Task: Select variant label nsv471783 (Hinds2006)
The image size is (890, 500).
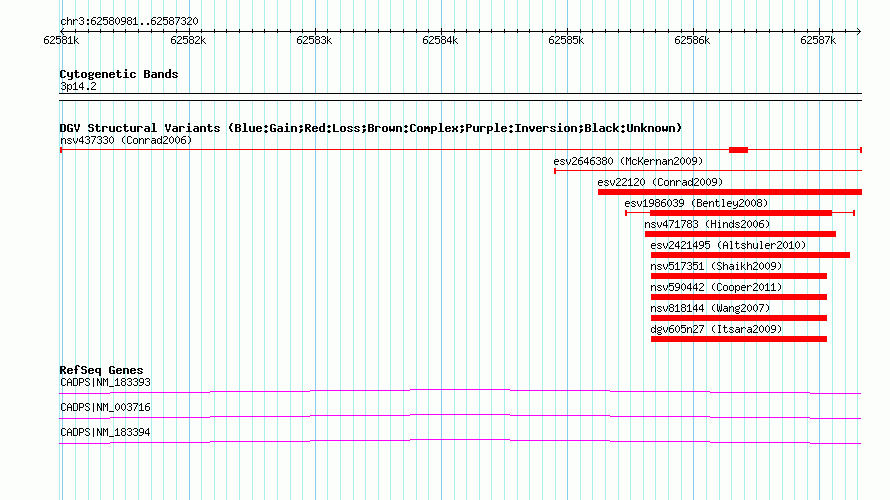Action: click(707, 224)
